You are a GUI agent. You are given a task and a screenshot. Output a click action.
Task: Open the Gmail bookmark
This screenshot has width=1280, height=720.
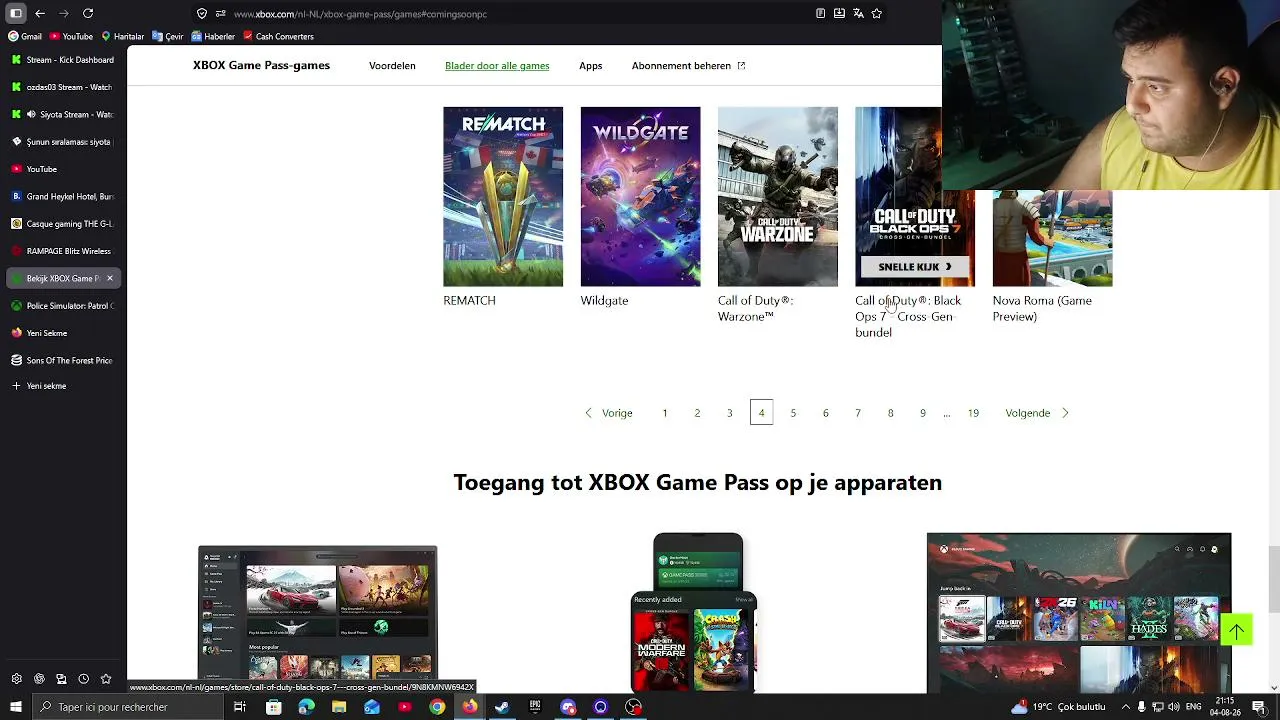[25, 37]
